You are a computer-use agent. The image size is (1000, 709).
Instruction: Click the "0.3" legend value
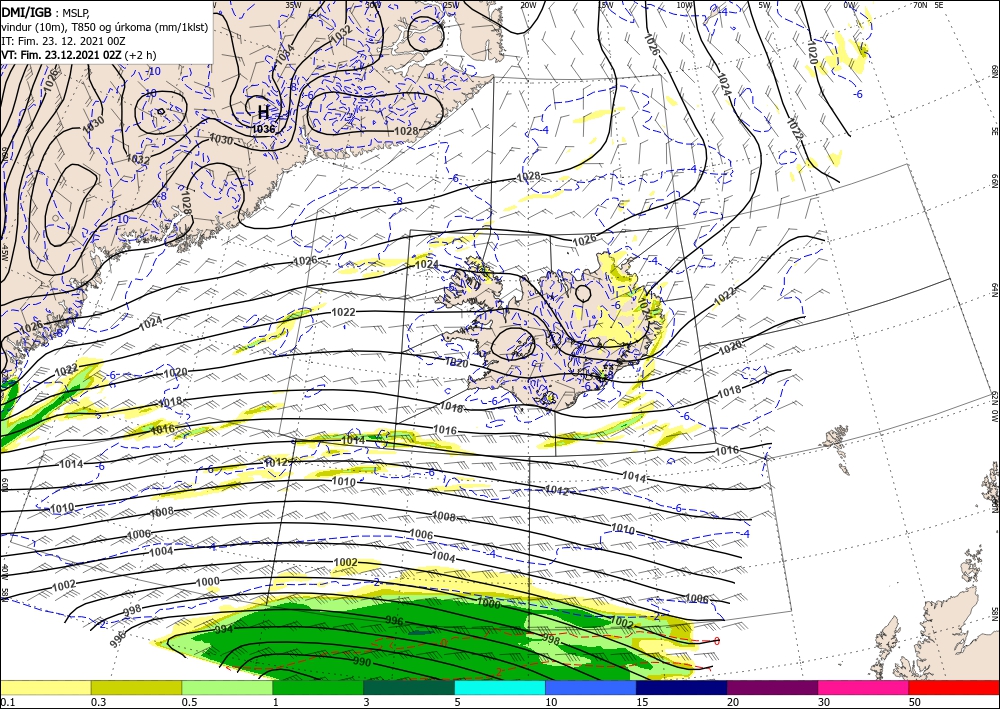pos(98,702)
